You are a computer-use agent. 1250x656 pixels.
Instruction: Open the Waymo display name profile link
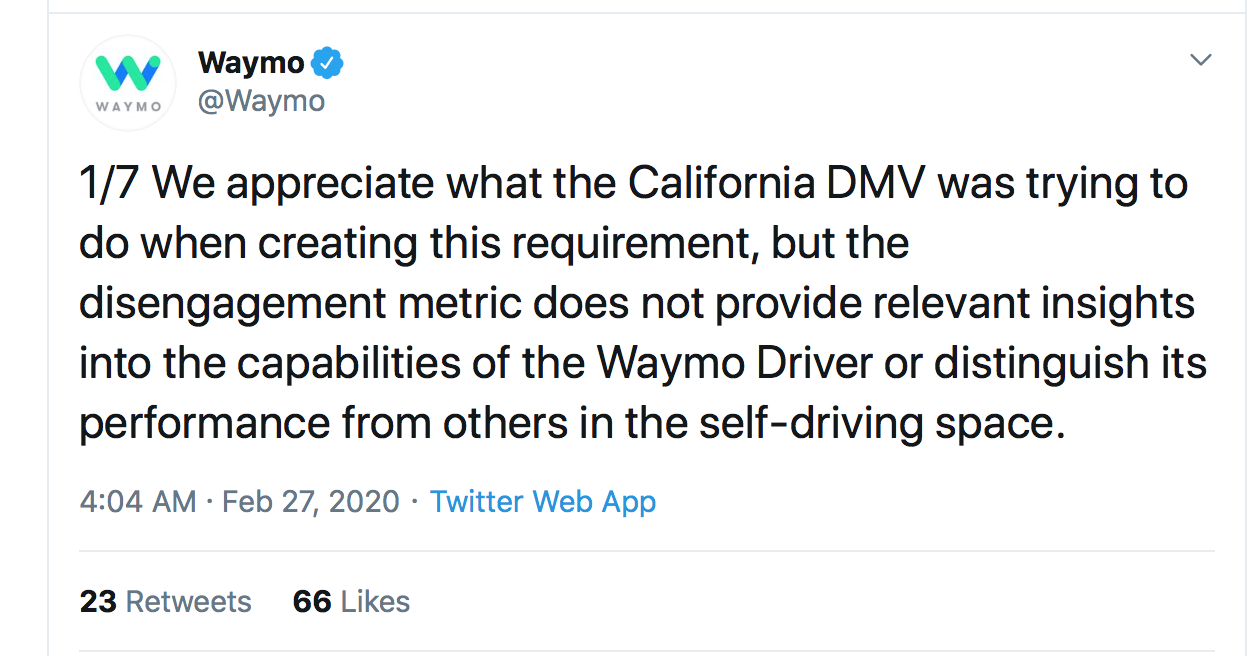point(251,63)
